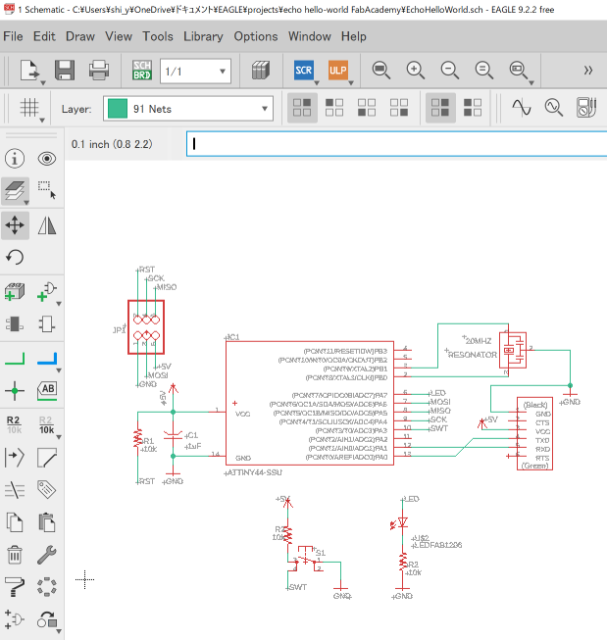Select the Rotate tool

pyautogui.click(x=15, y=257)
